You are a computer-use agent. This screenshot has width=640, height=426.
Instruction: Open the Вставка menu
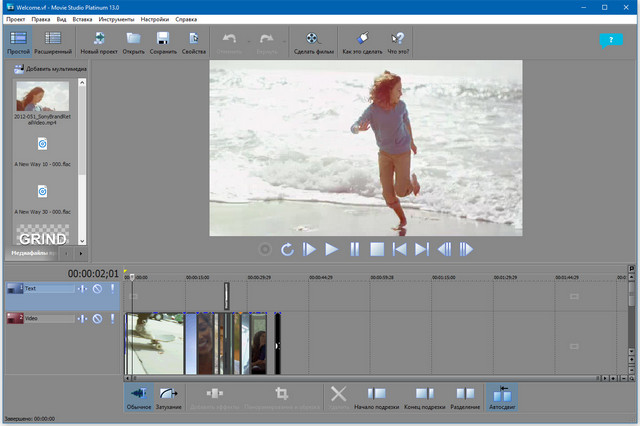(82, 19)
